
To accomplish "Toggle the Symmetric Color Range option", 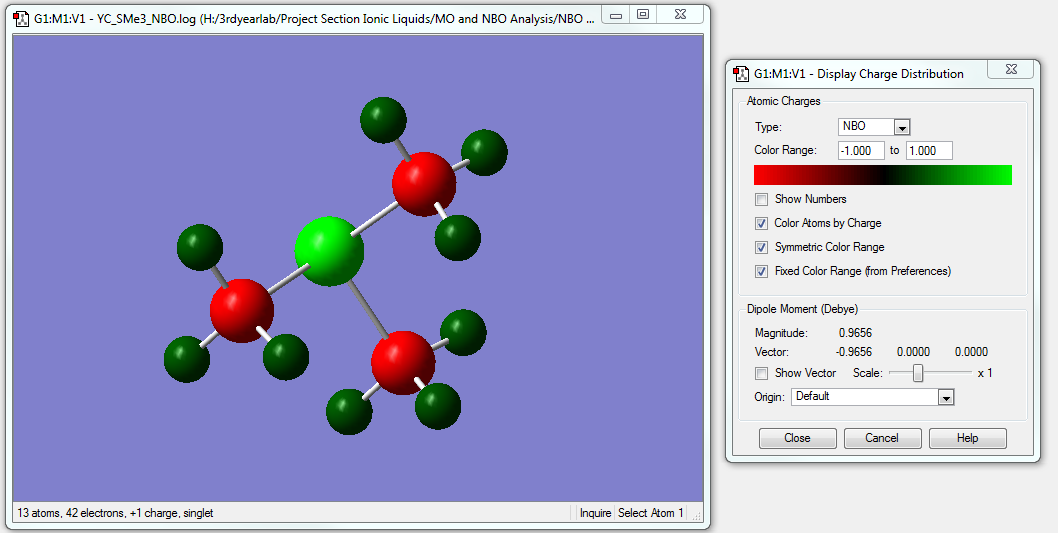I will [x=762, y=247].
